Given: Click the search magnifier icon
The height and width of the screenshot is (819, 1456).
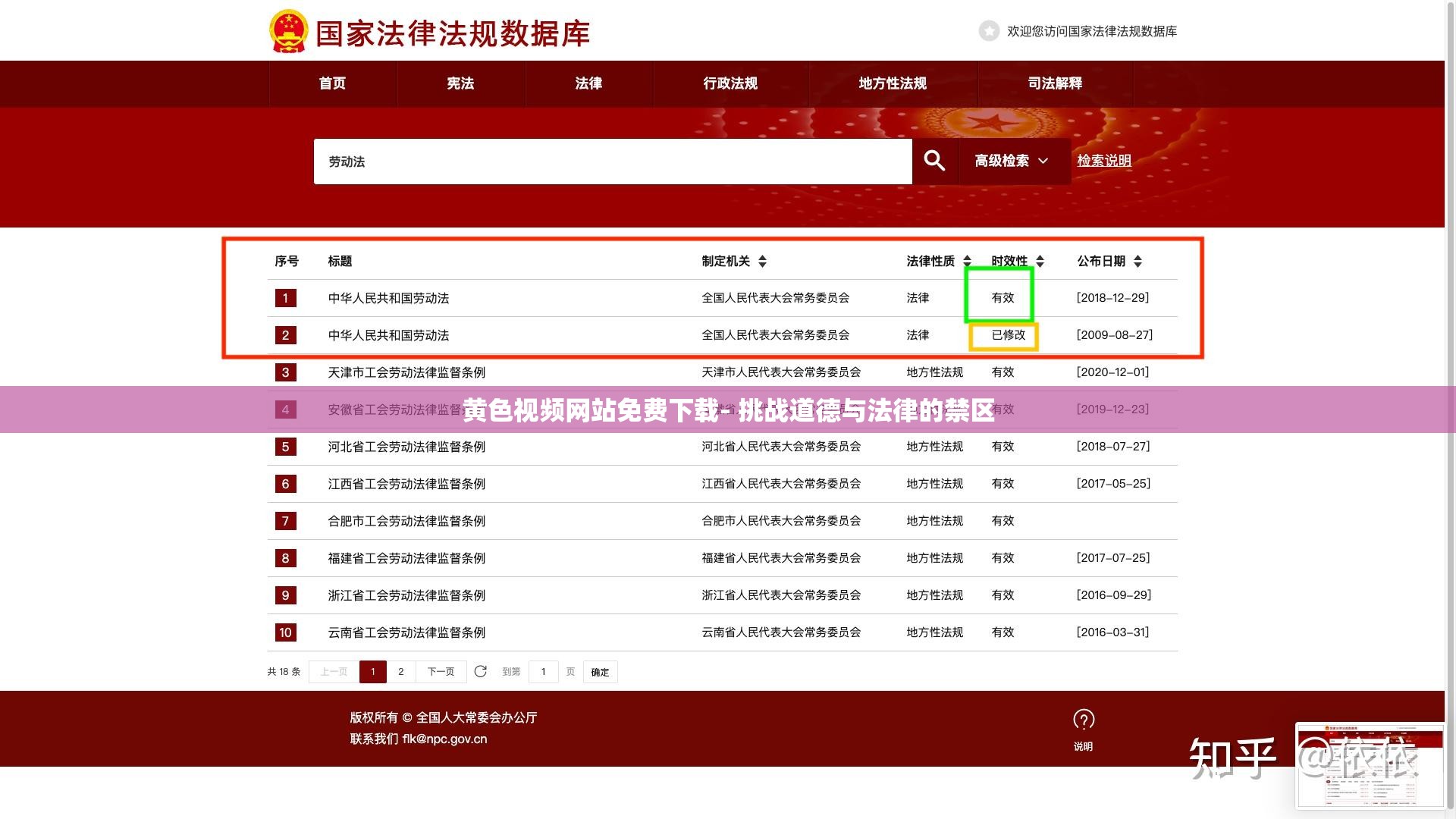Looking at the screenshot, I should (x=934, y=161).
